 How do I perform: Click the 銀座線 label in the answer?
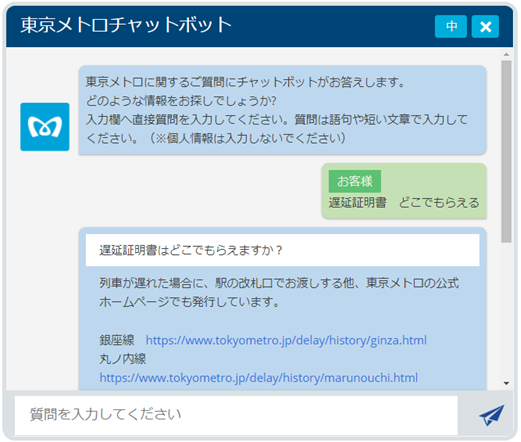pos(117,340)
